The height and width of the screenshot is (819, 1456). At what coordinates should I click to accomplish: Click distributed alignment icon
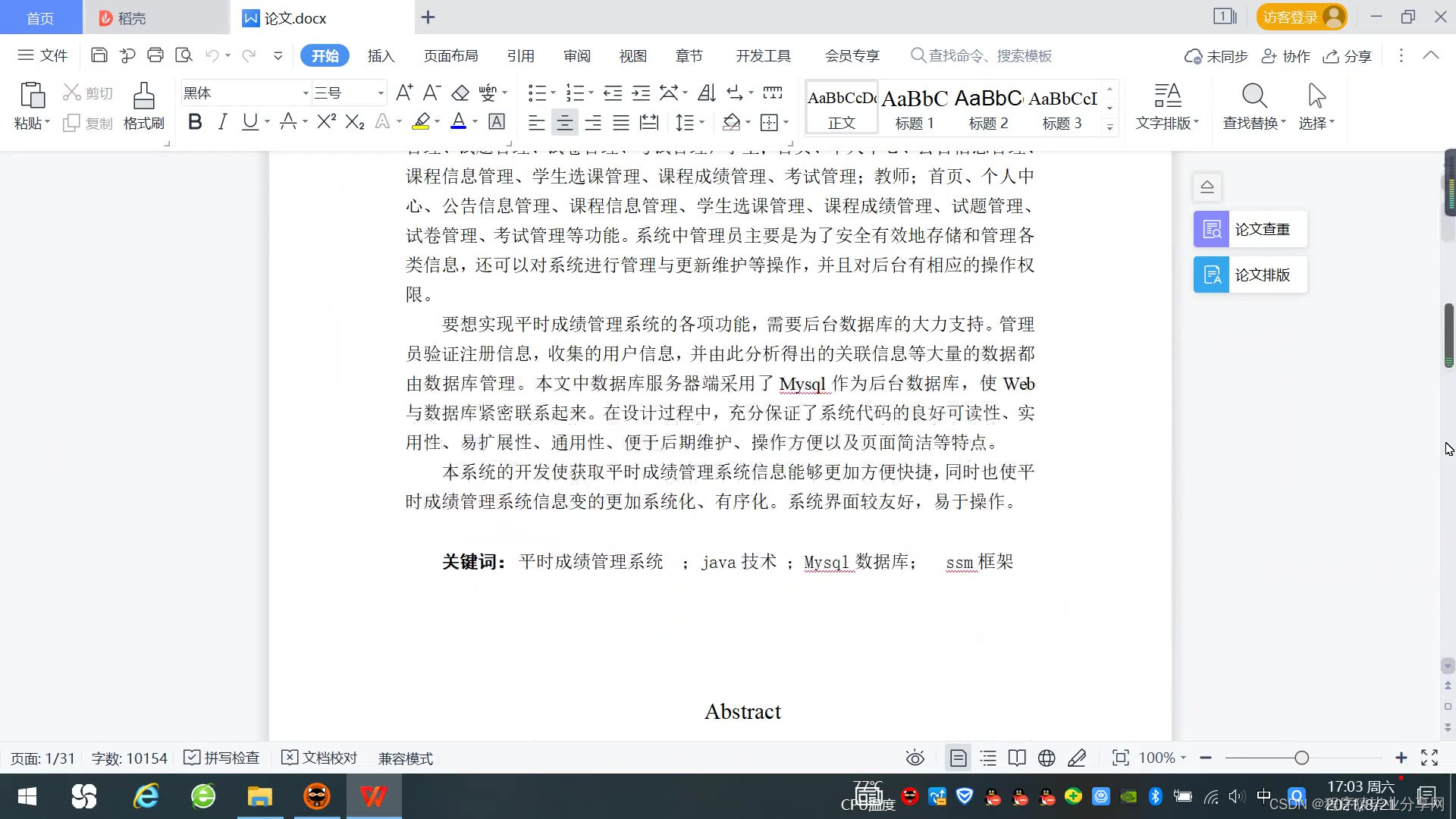tap(649, 122)
